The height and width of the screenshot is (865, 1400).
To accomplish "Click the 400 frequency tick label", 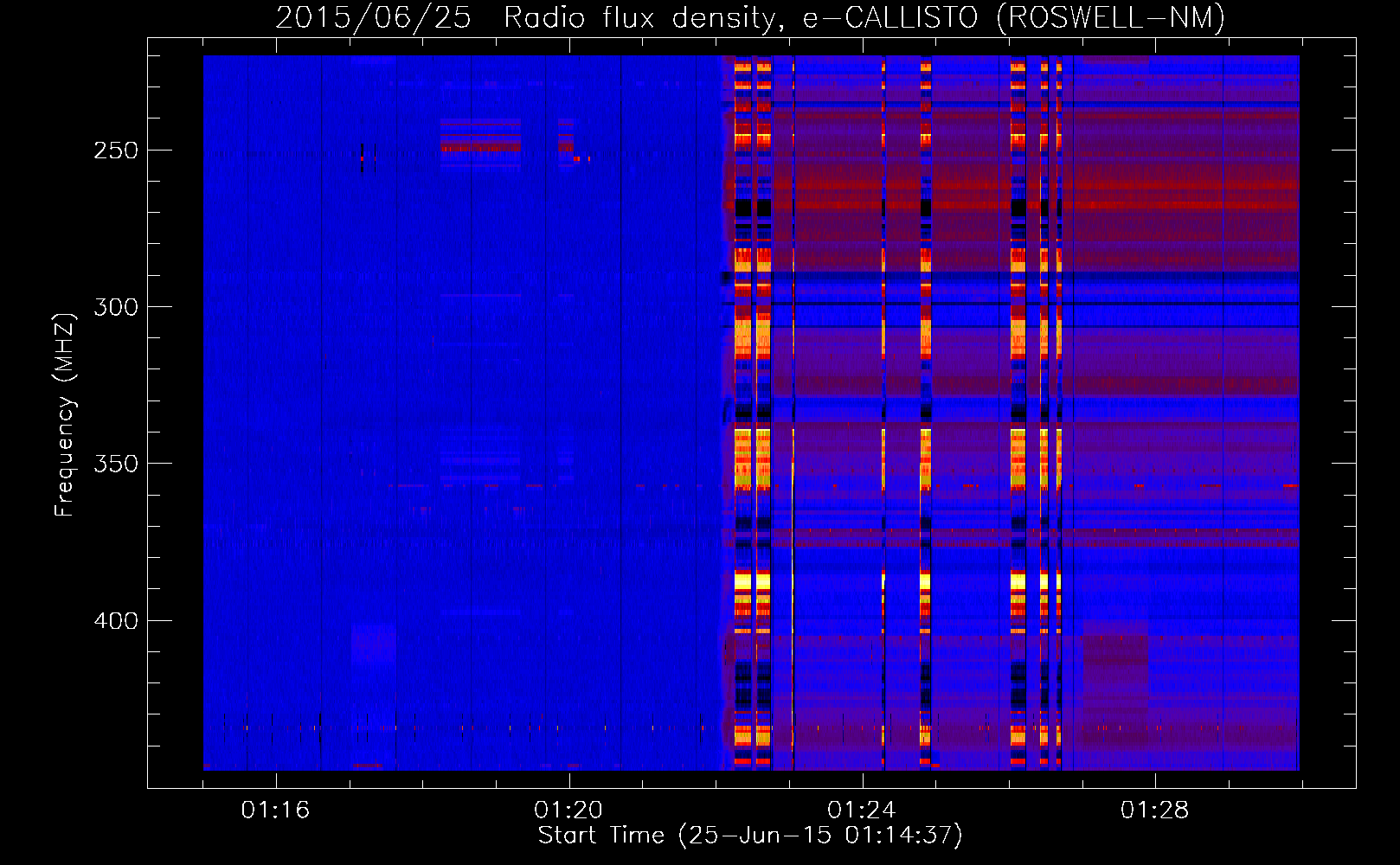I will click(x=116, y=621).
